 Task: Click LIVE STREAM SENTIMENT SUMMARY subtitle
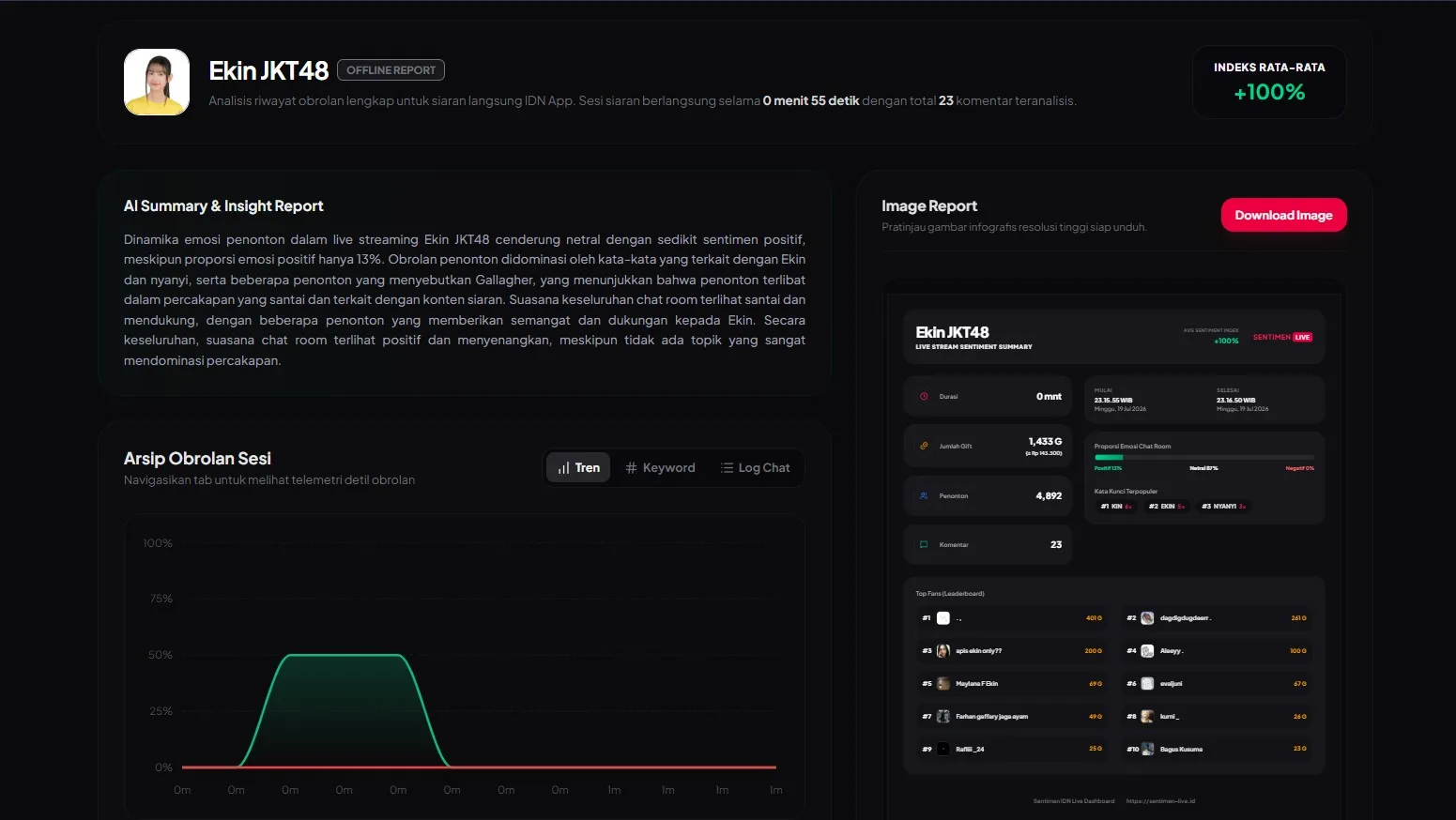tap(973, 347)
